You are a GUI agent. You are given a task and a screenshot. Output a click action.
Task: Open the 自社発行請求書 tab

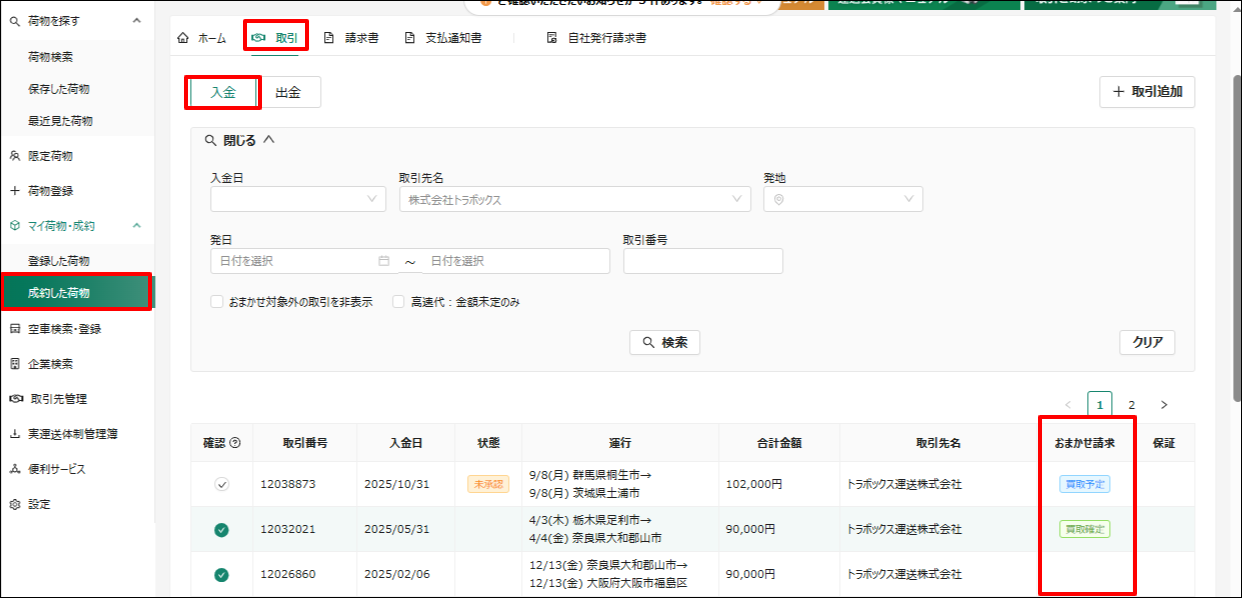pos(596,38)
